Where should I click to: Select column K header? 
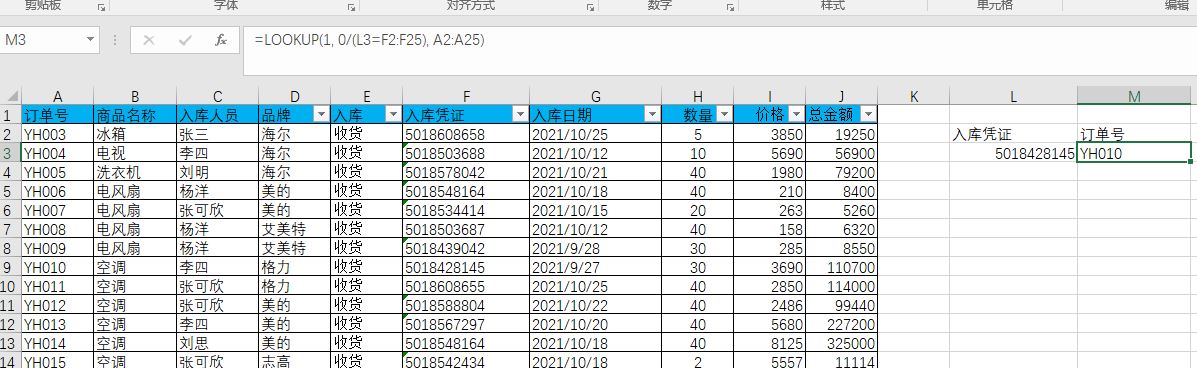tap(914, 96)
